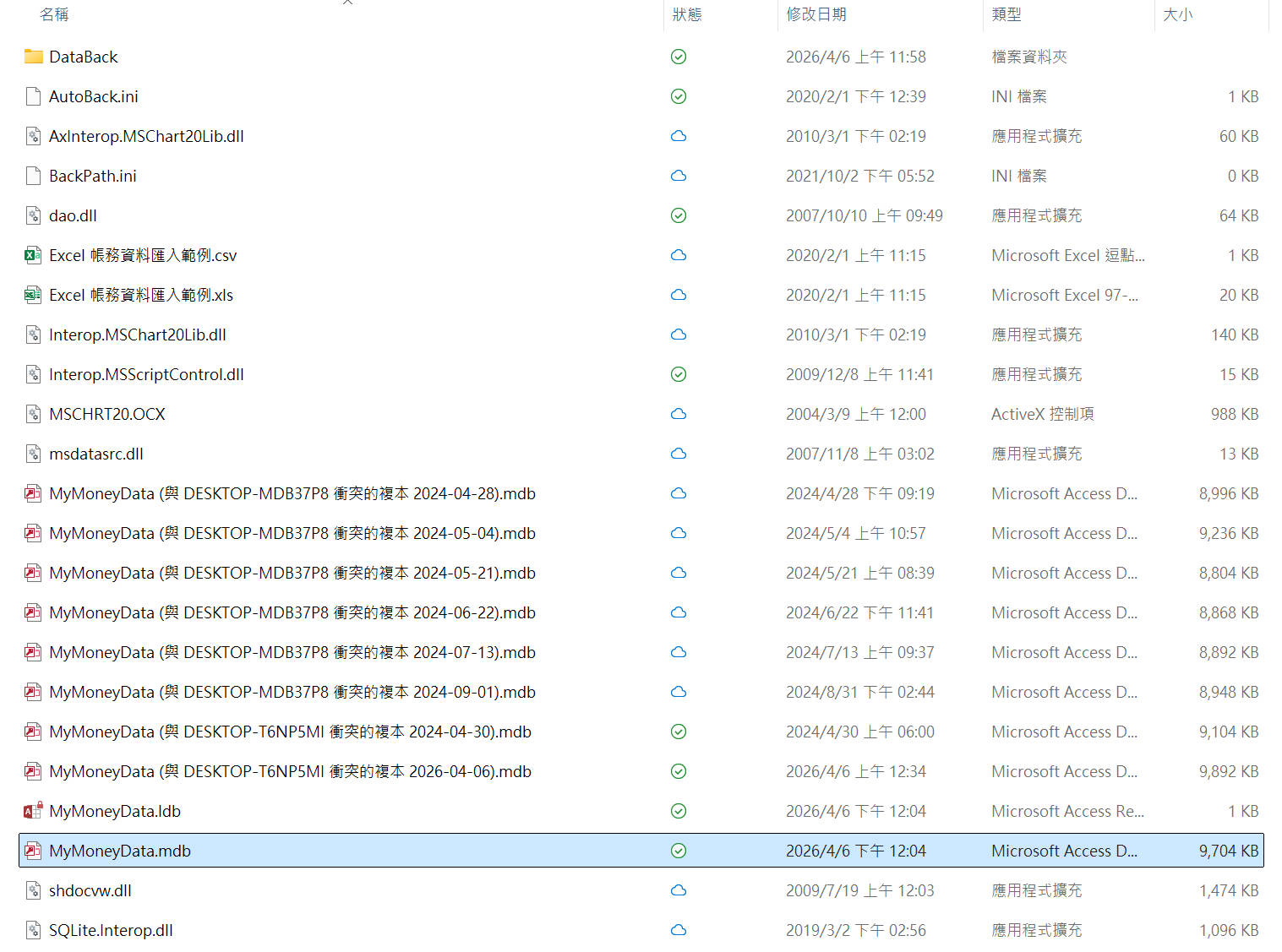Screen dimensions: 1282x952
Task: Sort by 修改日期 column header
Action: coord(816,14)
